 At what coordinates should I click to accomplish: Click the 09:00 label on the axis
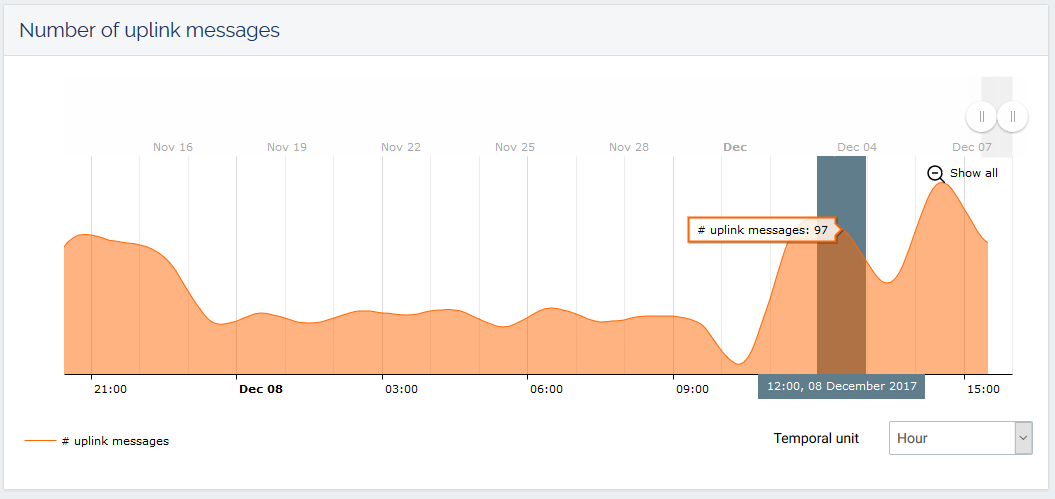click(692, 389)
